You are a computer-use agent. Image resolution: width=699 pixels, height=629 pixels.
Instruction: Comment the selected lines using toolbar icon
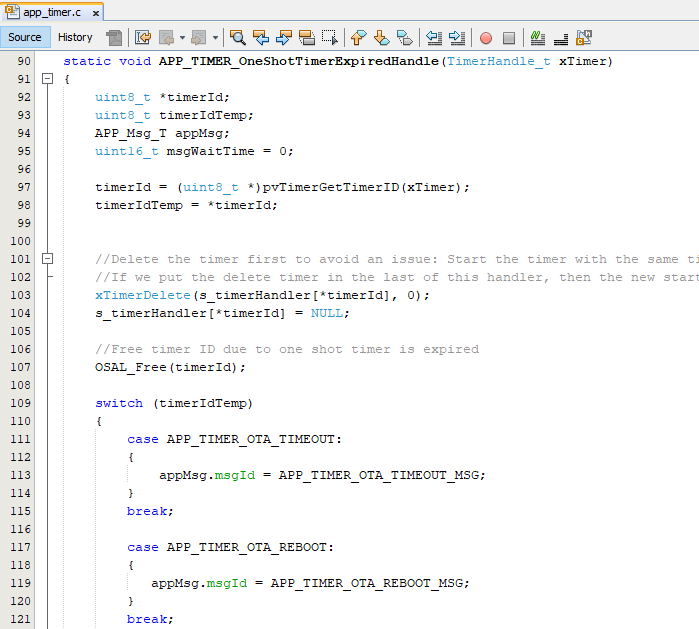point(538,38)
